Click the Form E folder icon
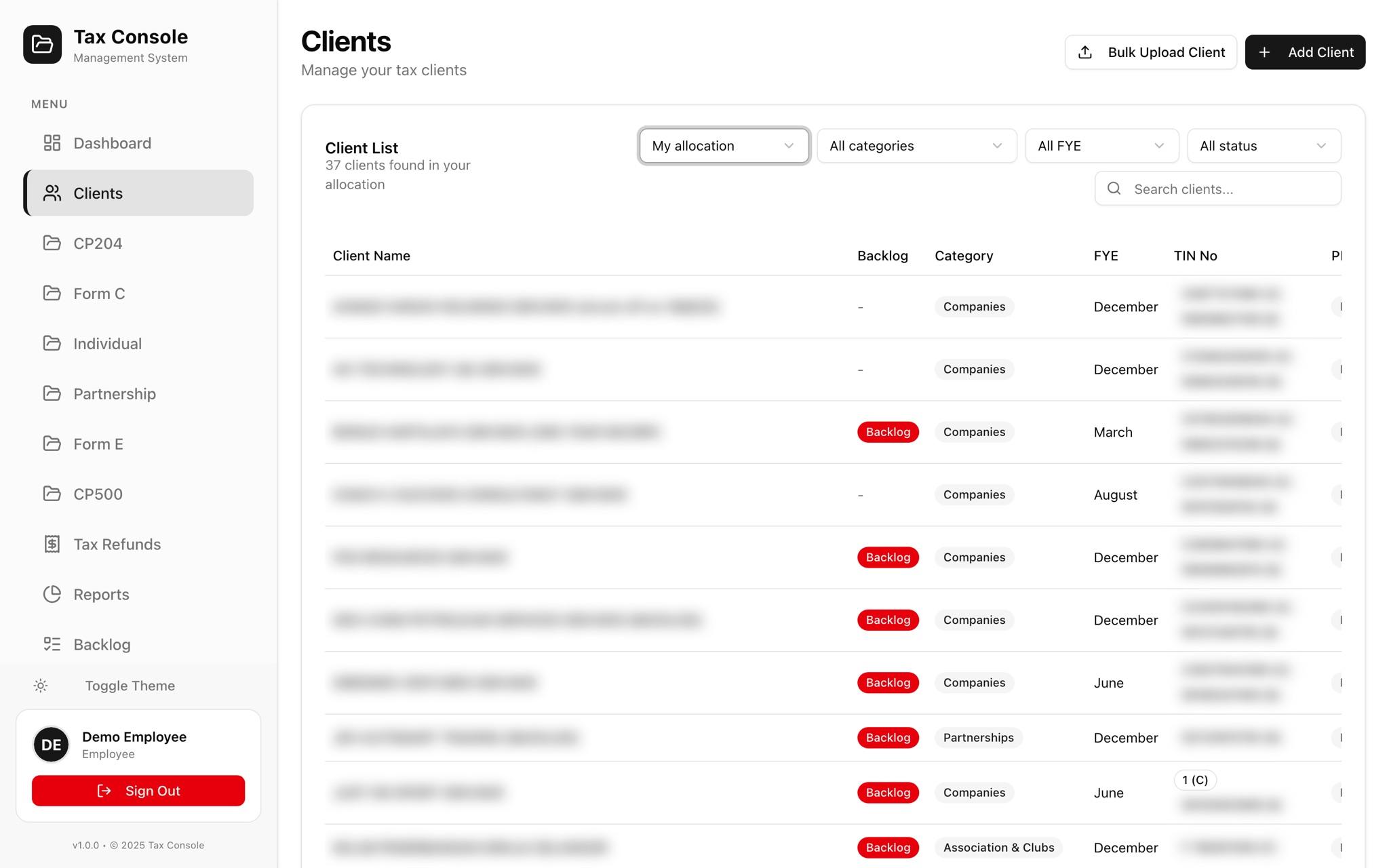 (52, 443)
